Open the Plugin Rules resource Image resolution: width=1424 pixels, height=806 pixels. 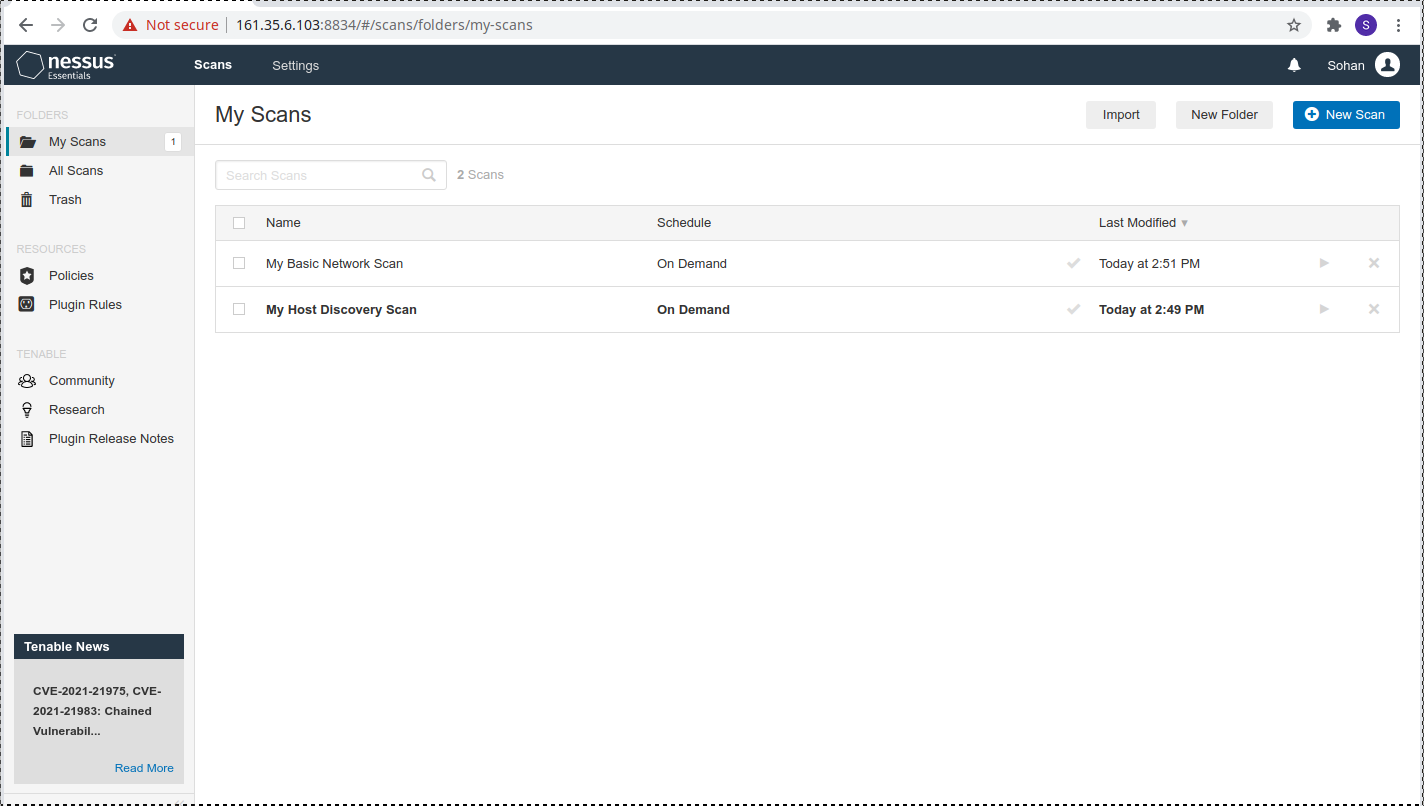85,304
